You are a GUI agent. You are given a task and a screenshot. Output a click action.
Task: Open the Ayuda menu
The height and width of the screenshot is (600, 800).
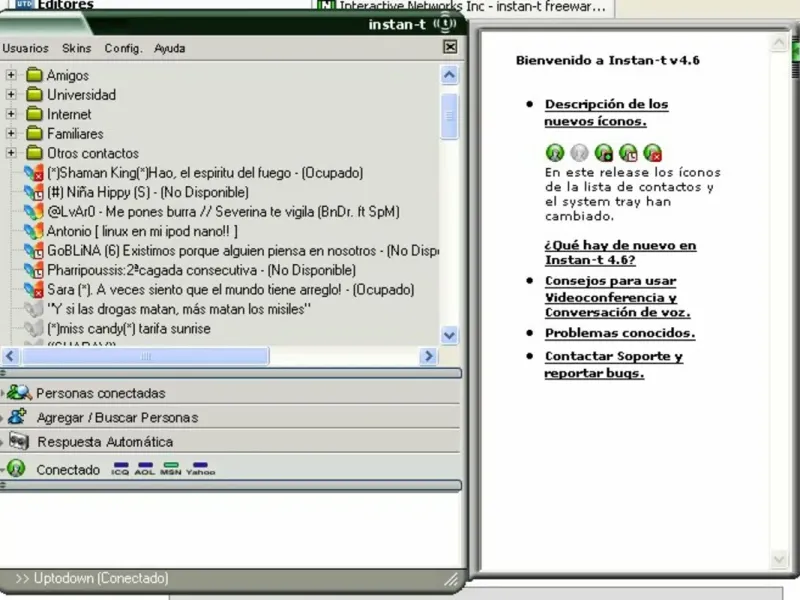[169, 48]
